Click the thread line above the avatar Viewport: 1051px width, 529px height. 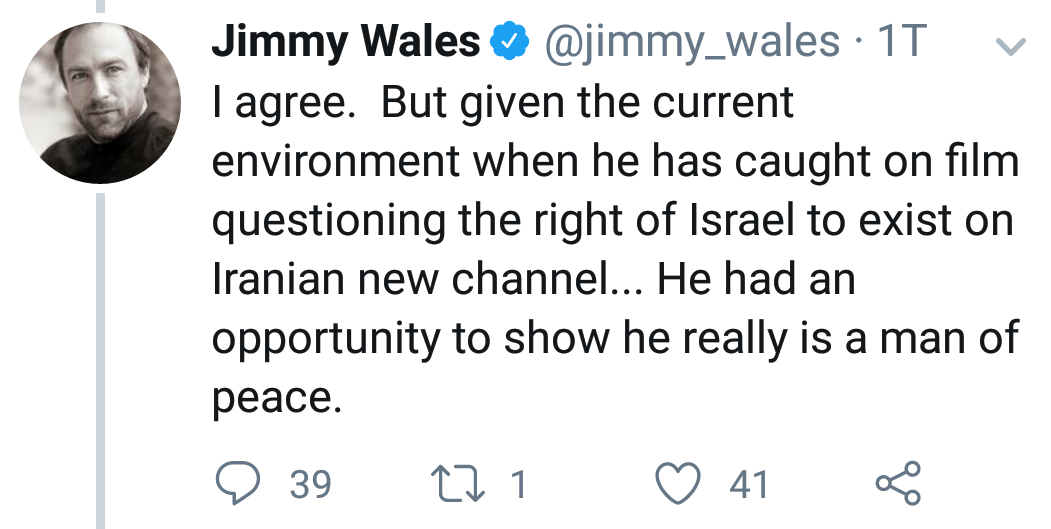pyautogui.click(x=100, y=7)
